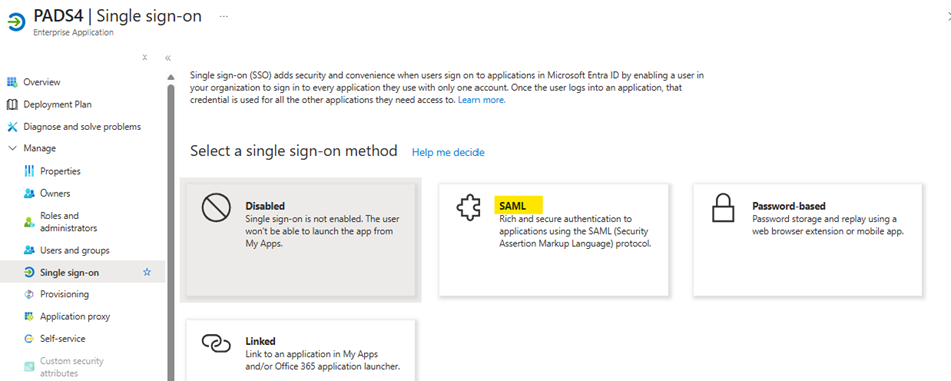Select the SAML sign-on method card
The width and height of the screenshot is (951, 381).
point(554,240)
